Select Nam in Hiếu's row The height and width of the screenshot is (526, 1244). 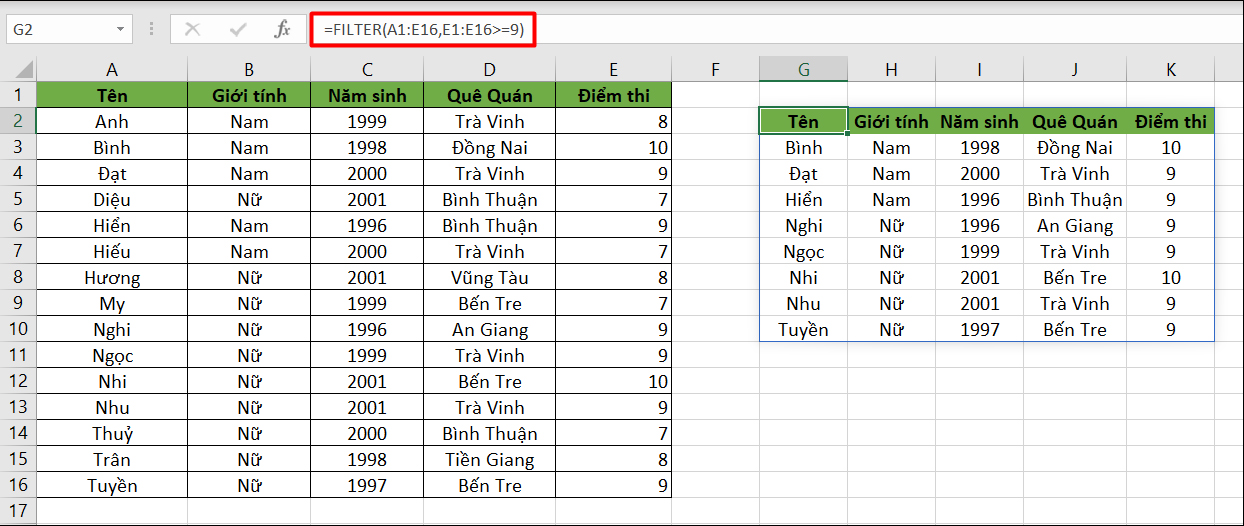(x=249, y=251)
